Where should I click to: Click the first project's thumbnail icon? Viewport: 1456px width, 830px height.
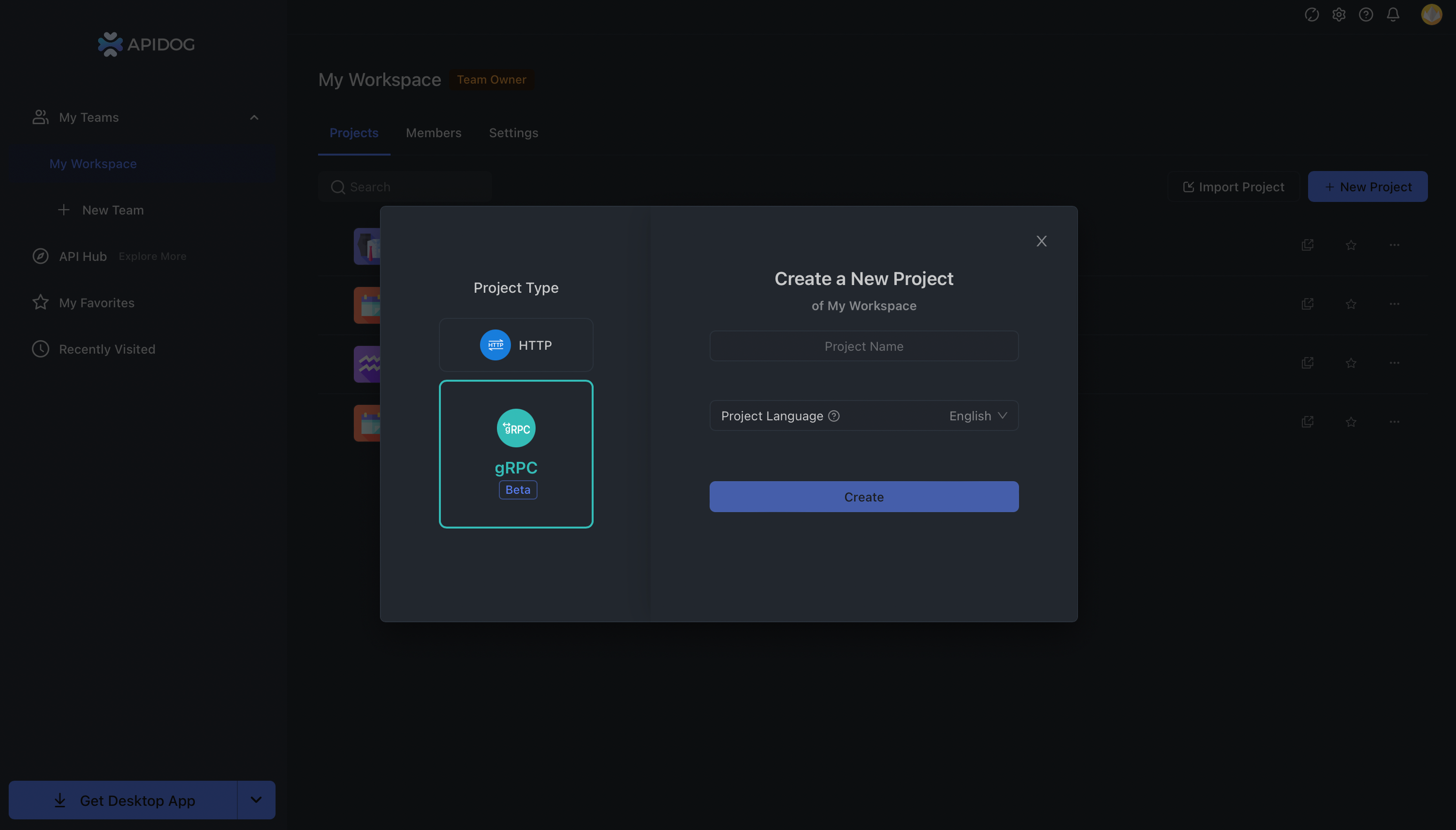click(367, 246)
